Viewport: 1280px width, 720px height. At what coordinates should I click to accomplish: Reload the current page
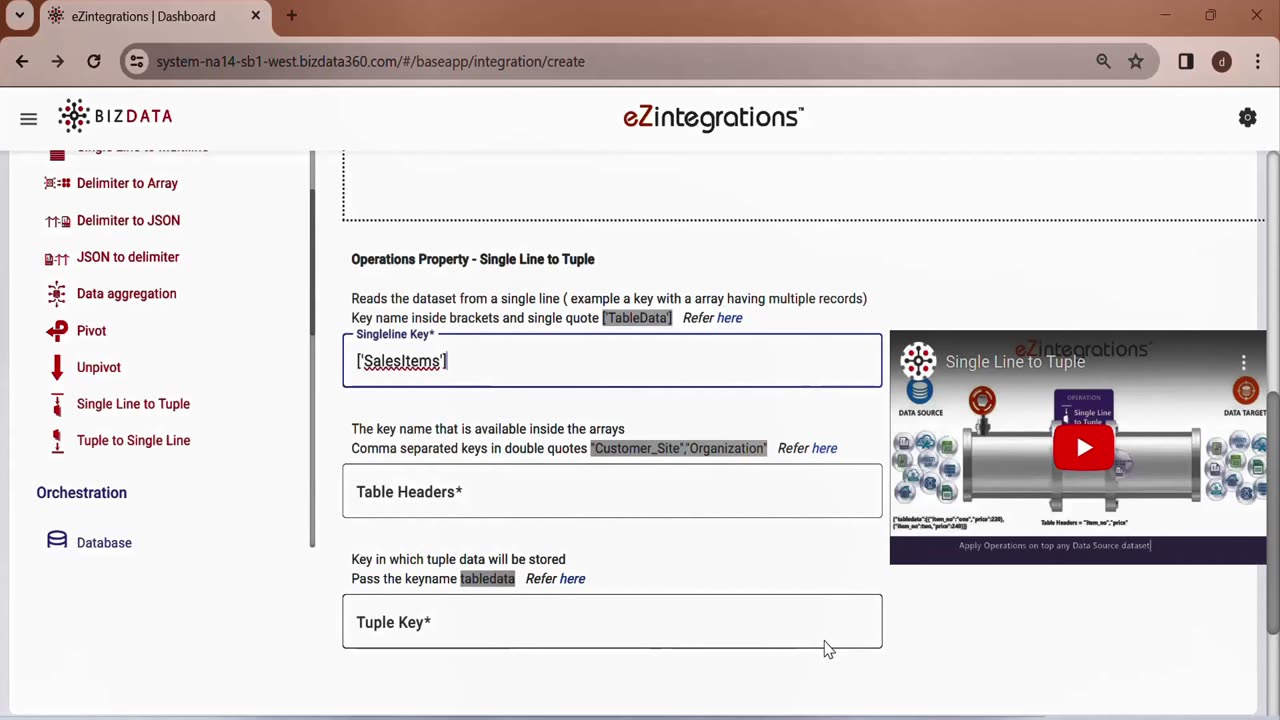click(93, 62)
